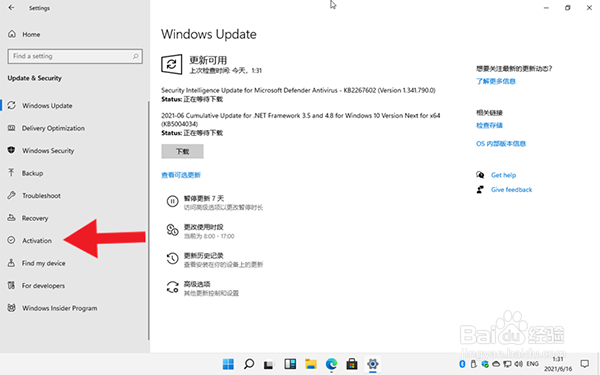The height and width of the screenshot is (375, 600).
Task: Click the For developers icon
Action: coord(11,285)
